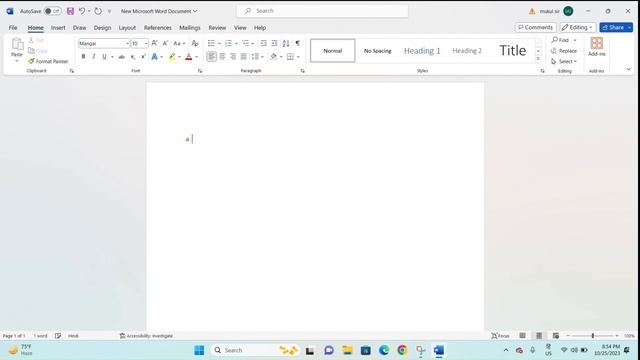Toggle Strikethrough formatting
The width and height of the screenshot is (640, 360).
pos(122,57)
